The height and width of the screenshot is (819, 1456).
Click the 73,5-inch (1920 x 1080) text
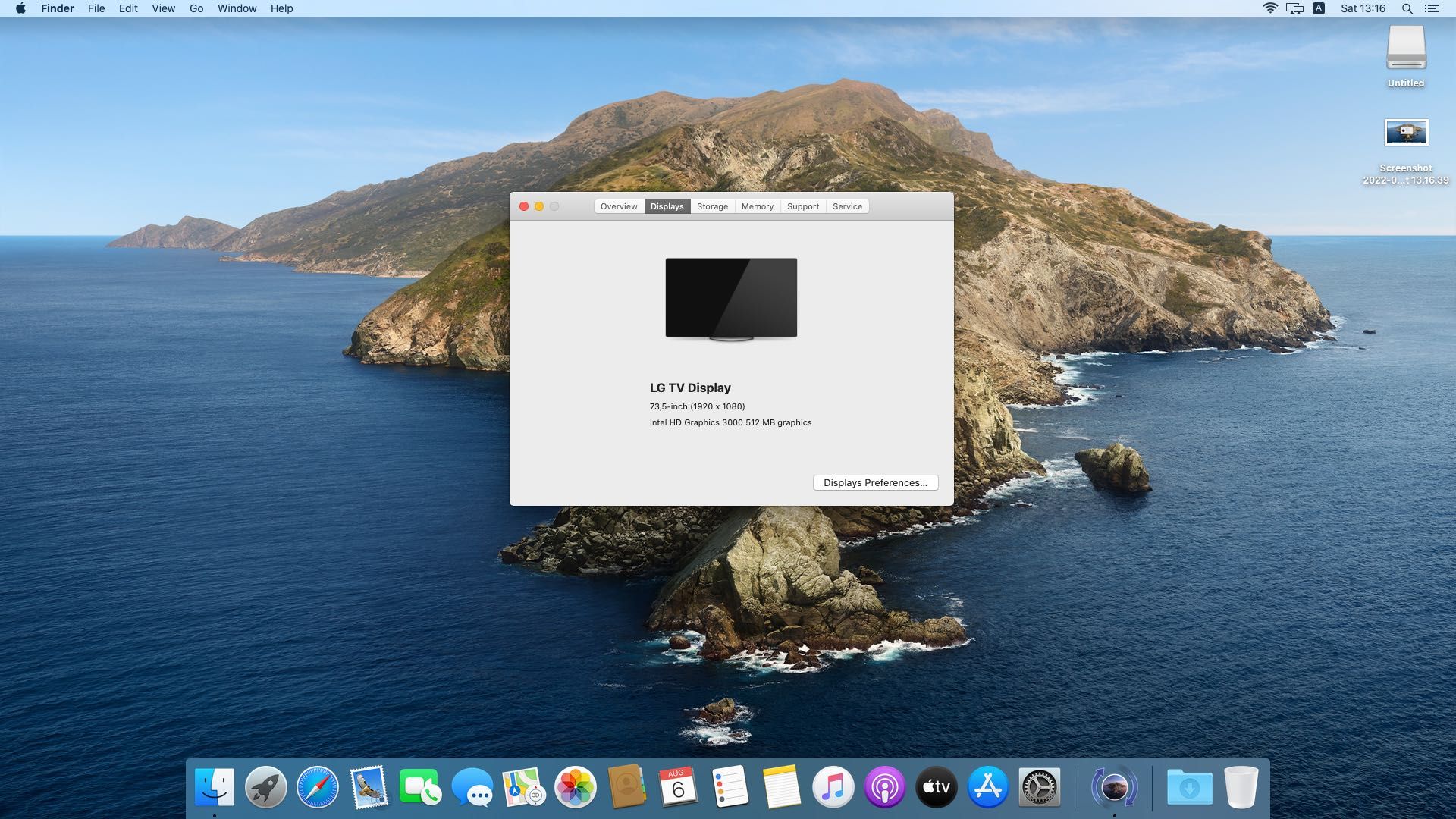pyautogui.click(x=697, y=406)
